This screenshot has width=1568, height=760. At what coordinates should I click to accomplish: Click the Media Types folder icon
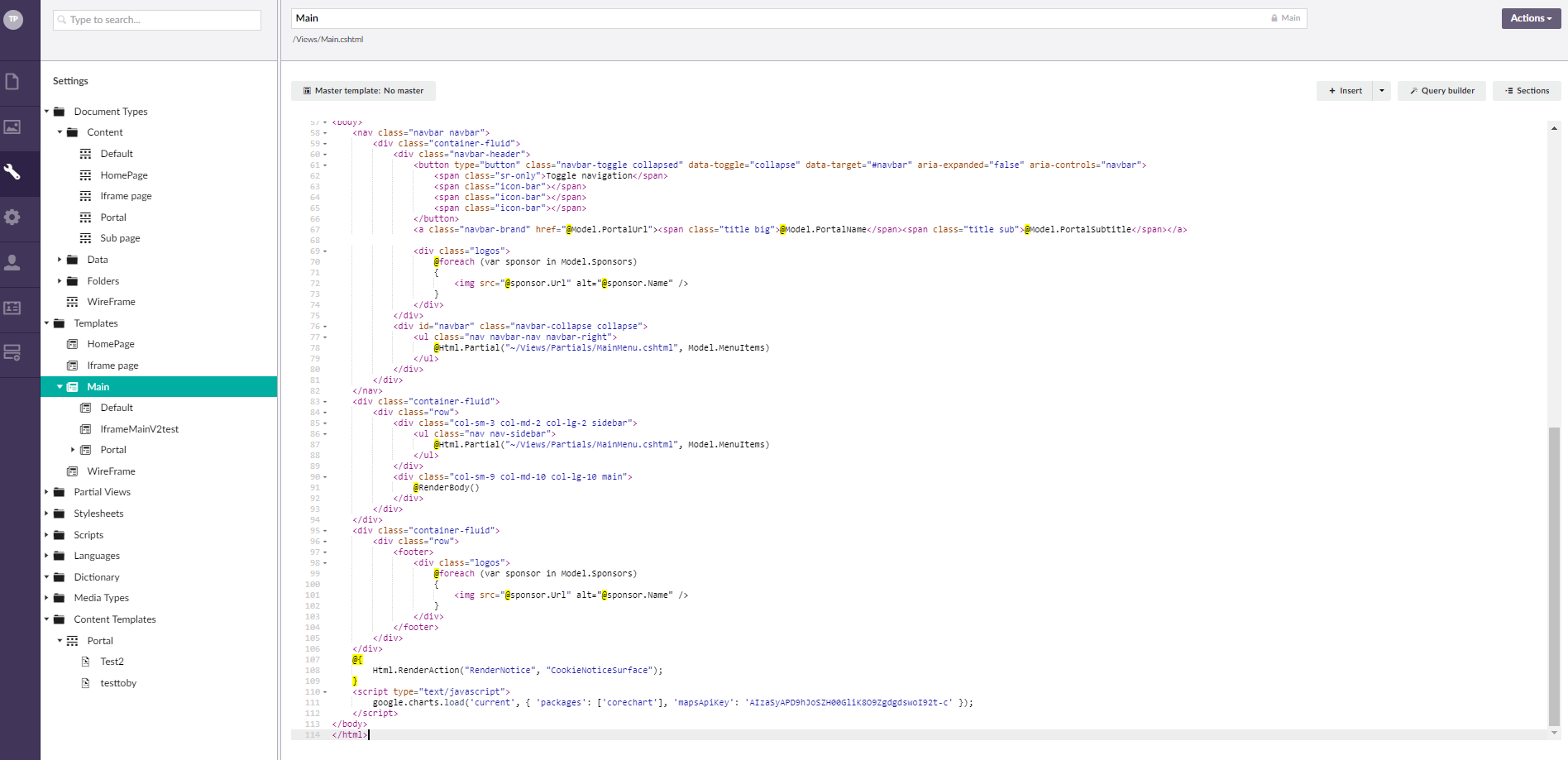point(59,598)
